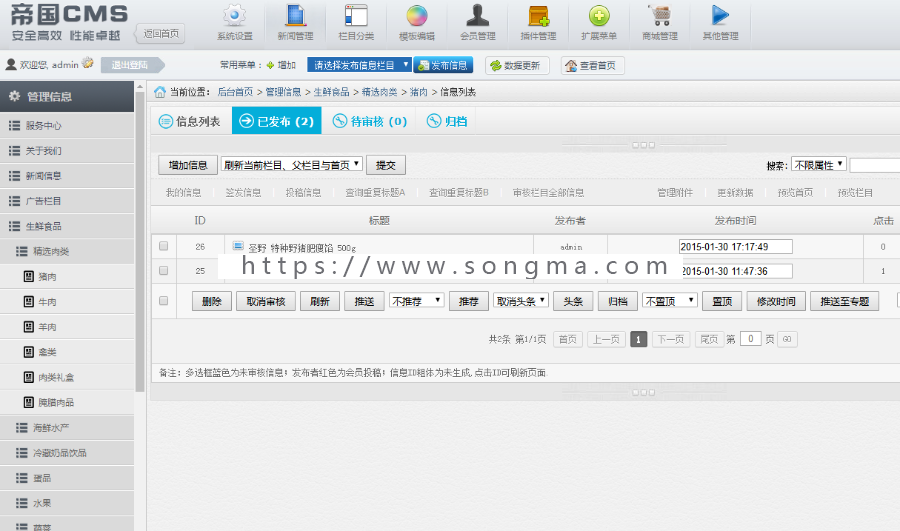The height and width of the screenshot is (531, 900).
Task: Open the 不限属性 search dropdown
Action: coord(818,165)
